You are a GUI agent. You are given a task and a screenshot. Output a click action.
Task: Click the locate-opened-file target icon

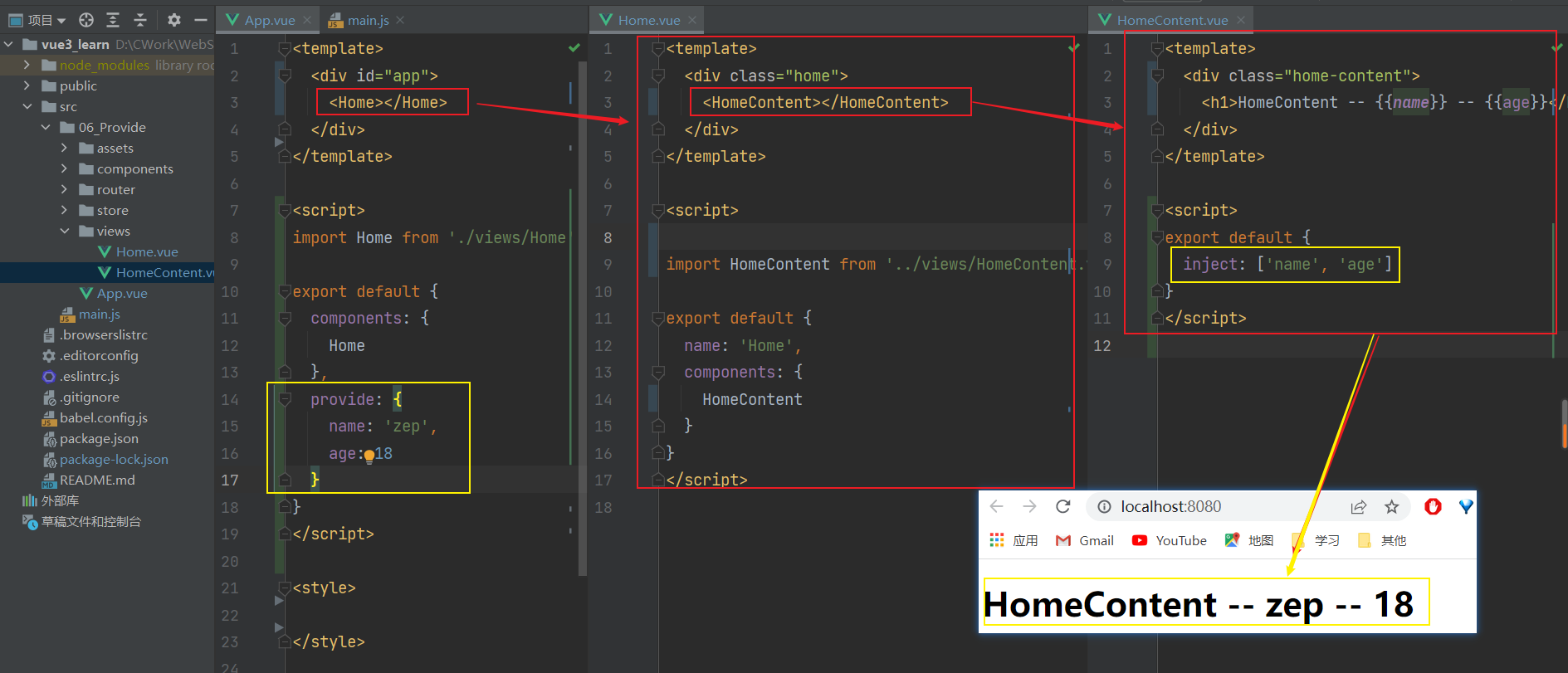tap(86, 19)
